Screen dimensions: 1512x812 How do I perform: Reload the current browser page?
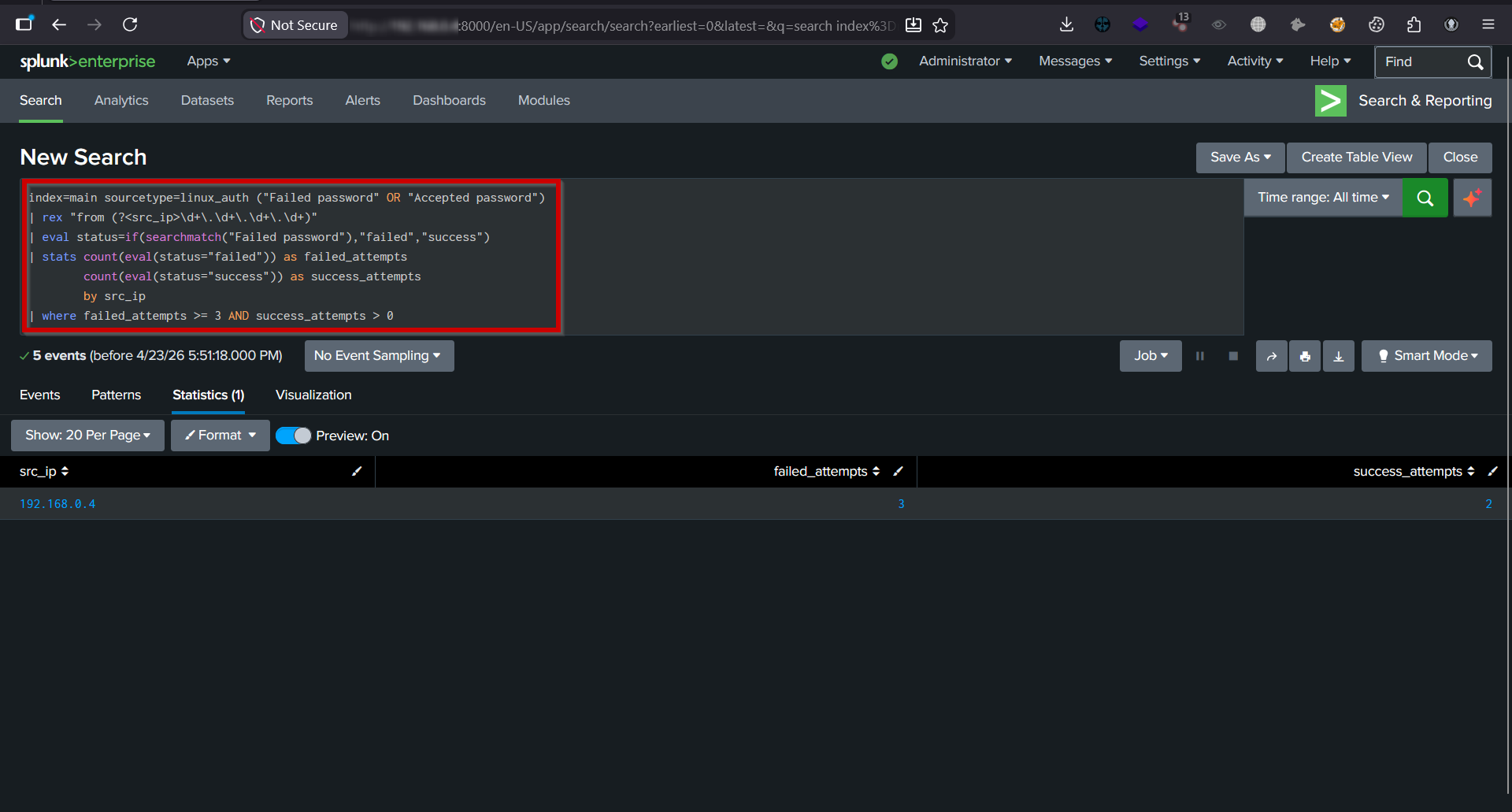[x=130, y=25]
